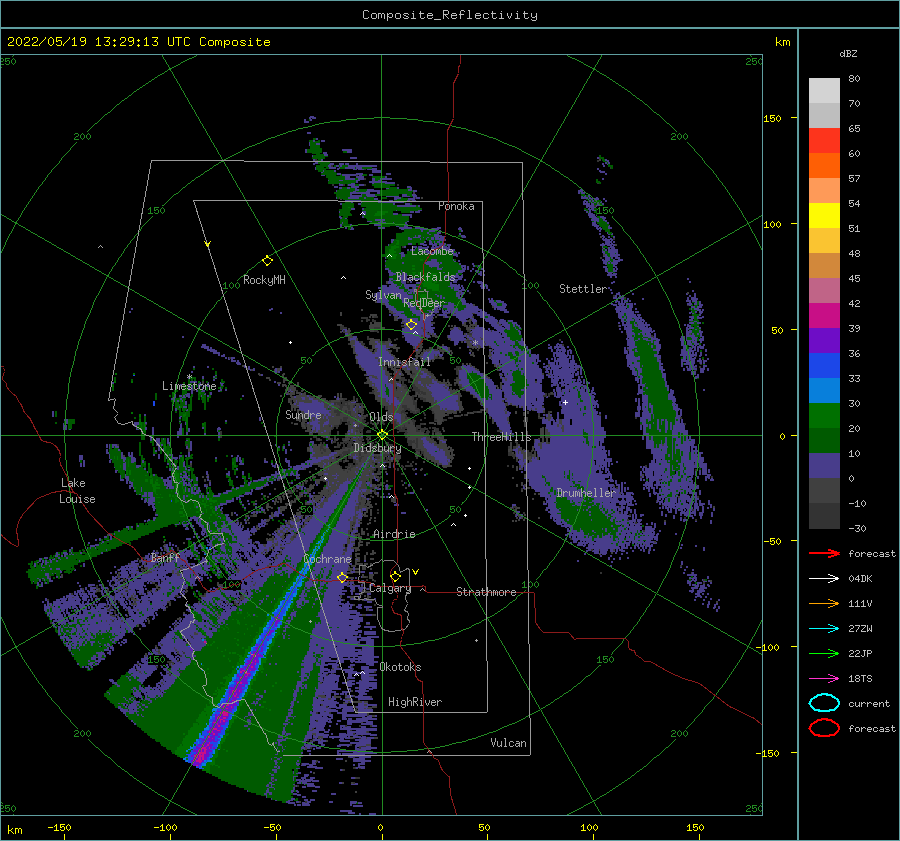Click the 'Sylvan' map label

(383, 294)
